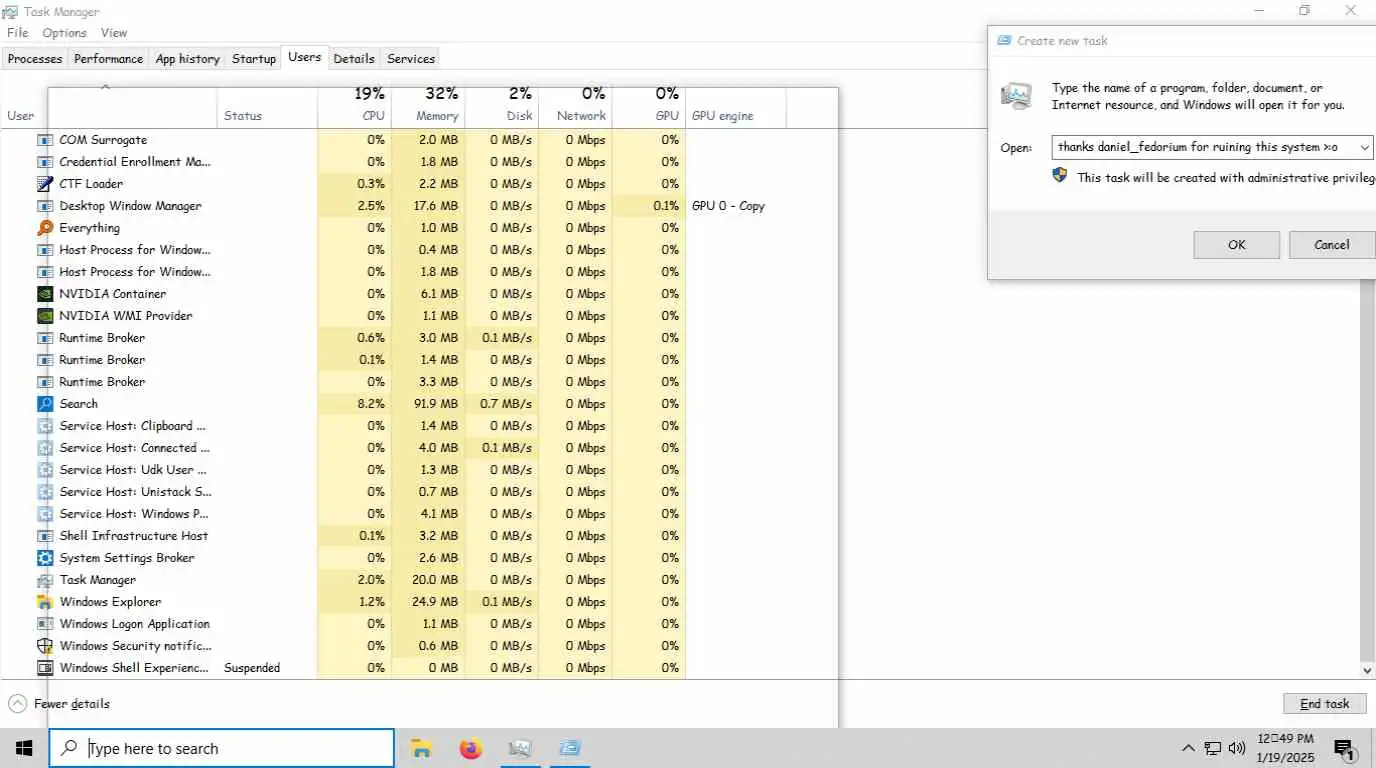Click the Windows Shell Experience Host icon
Image resolution: width=1376 pixels, height=768 pixels.
tap(45, 668)
